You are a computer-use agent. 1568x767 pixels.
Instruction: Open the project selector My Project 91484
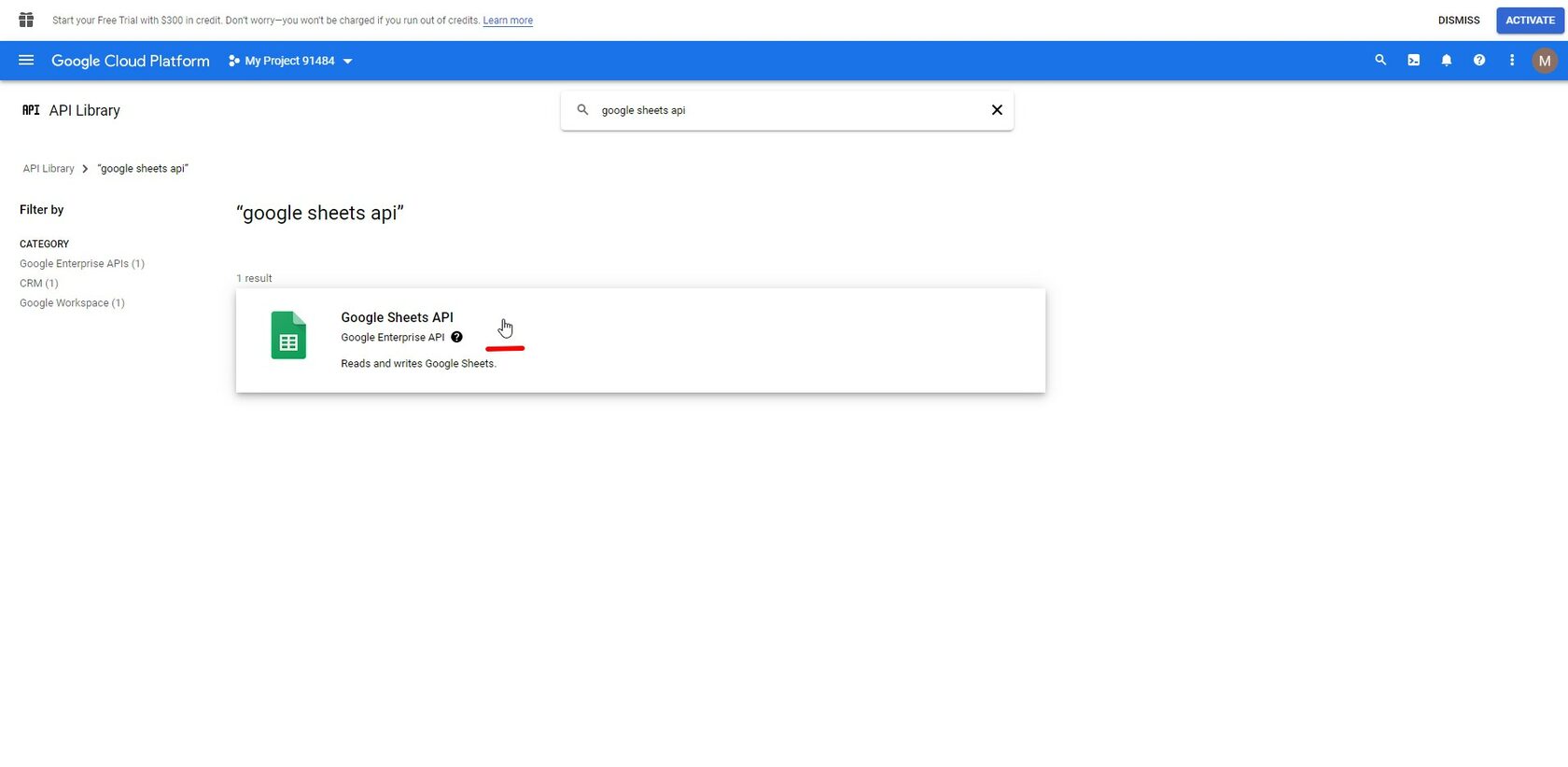pyautogui.click(x=290, y=61)
